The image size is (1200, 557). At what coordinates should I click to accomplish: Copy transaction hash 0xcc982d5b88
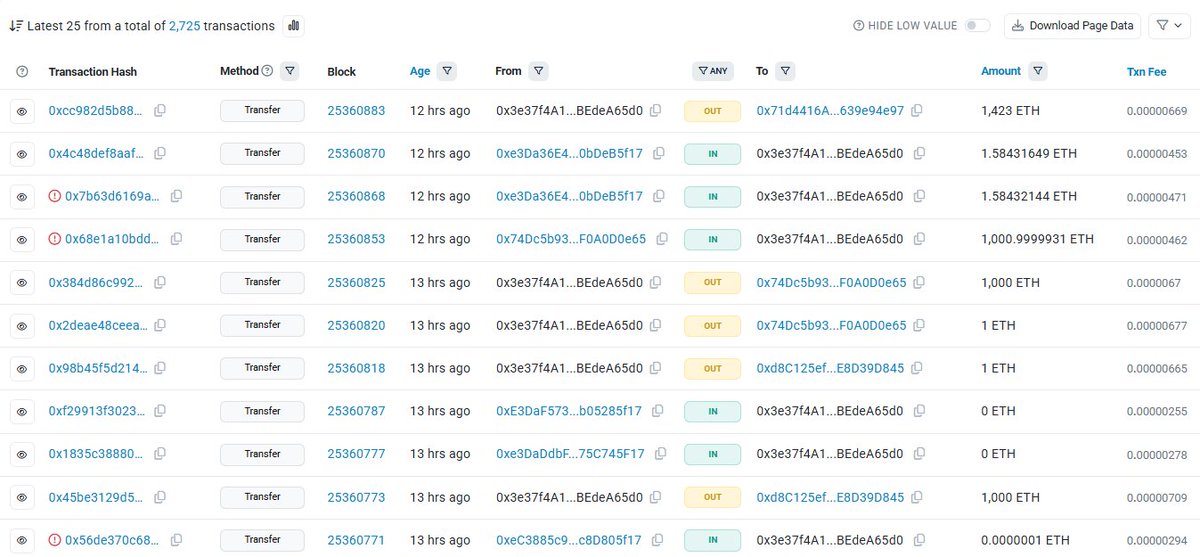pos(160,110)
